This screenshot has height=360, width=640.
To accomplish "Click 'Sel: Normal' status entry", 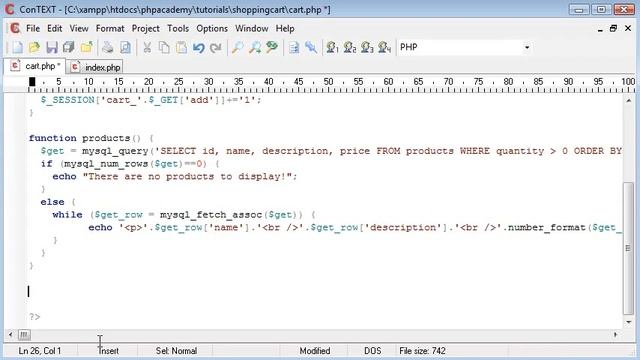I will tap(176, 351).
